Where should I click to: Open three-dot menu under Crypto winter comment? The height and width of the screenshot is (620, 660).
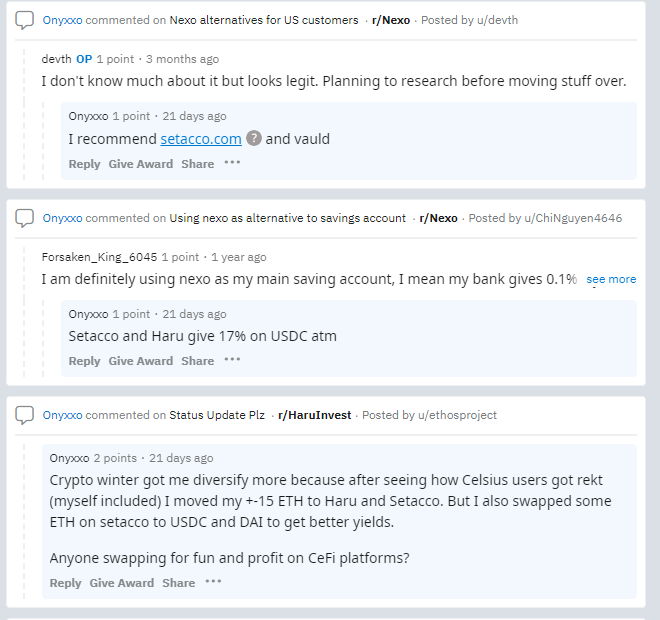click(213, 582)
